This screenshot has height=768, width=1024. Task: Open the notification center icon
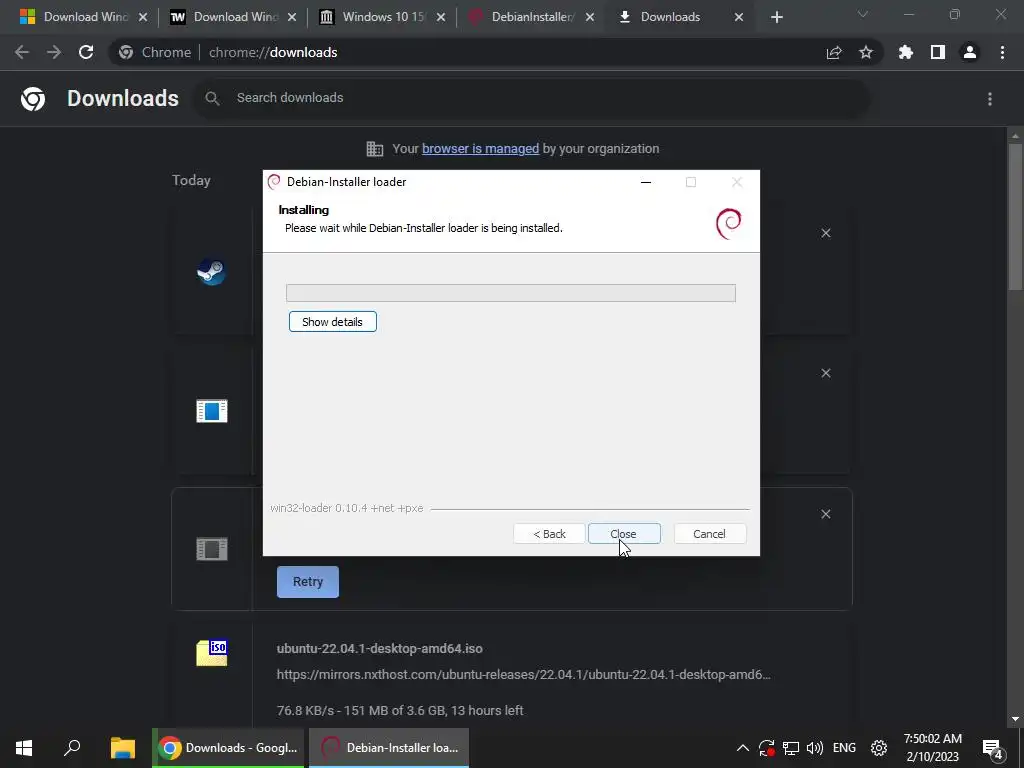click(991, 748)
